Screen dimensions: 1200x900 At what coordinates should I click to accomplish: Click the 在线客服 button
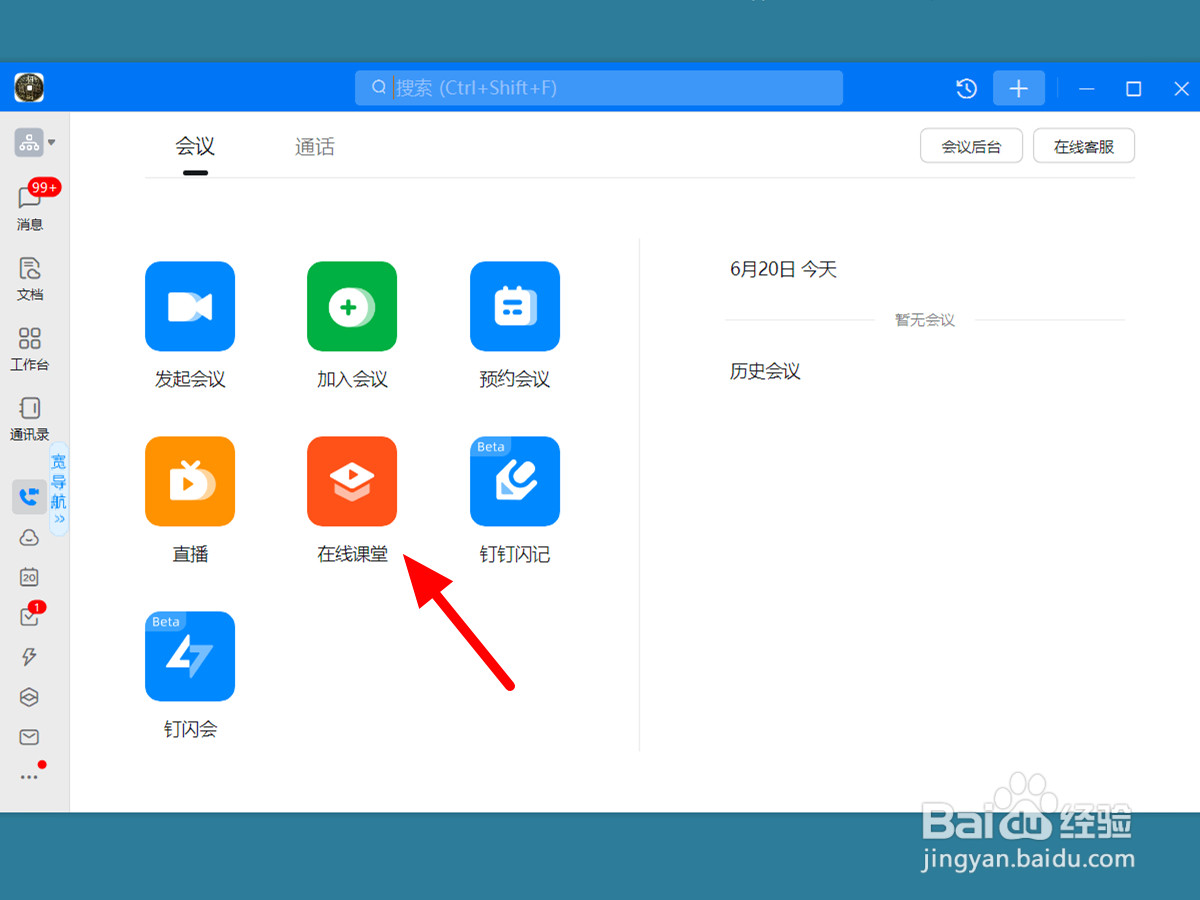click(1084, 146)
